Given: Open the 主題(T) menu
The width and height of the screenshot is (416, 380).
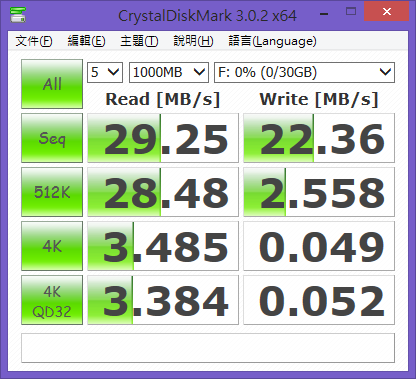Looking at the screenshot, I should coord(139,41).
